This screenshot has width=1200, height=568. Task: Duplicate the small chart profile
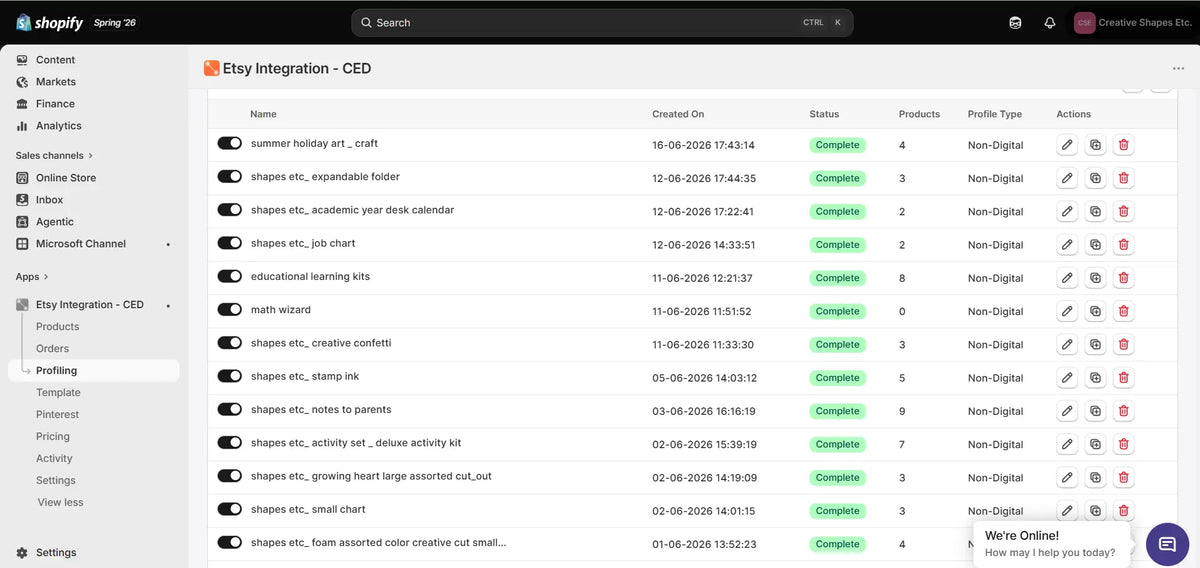[1095, 510]
